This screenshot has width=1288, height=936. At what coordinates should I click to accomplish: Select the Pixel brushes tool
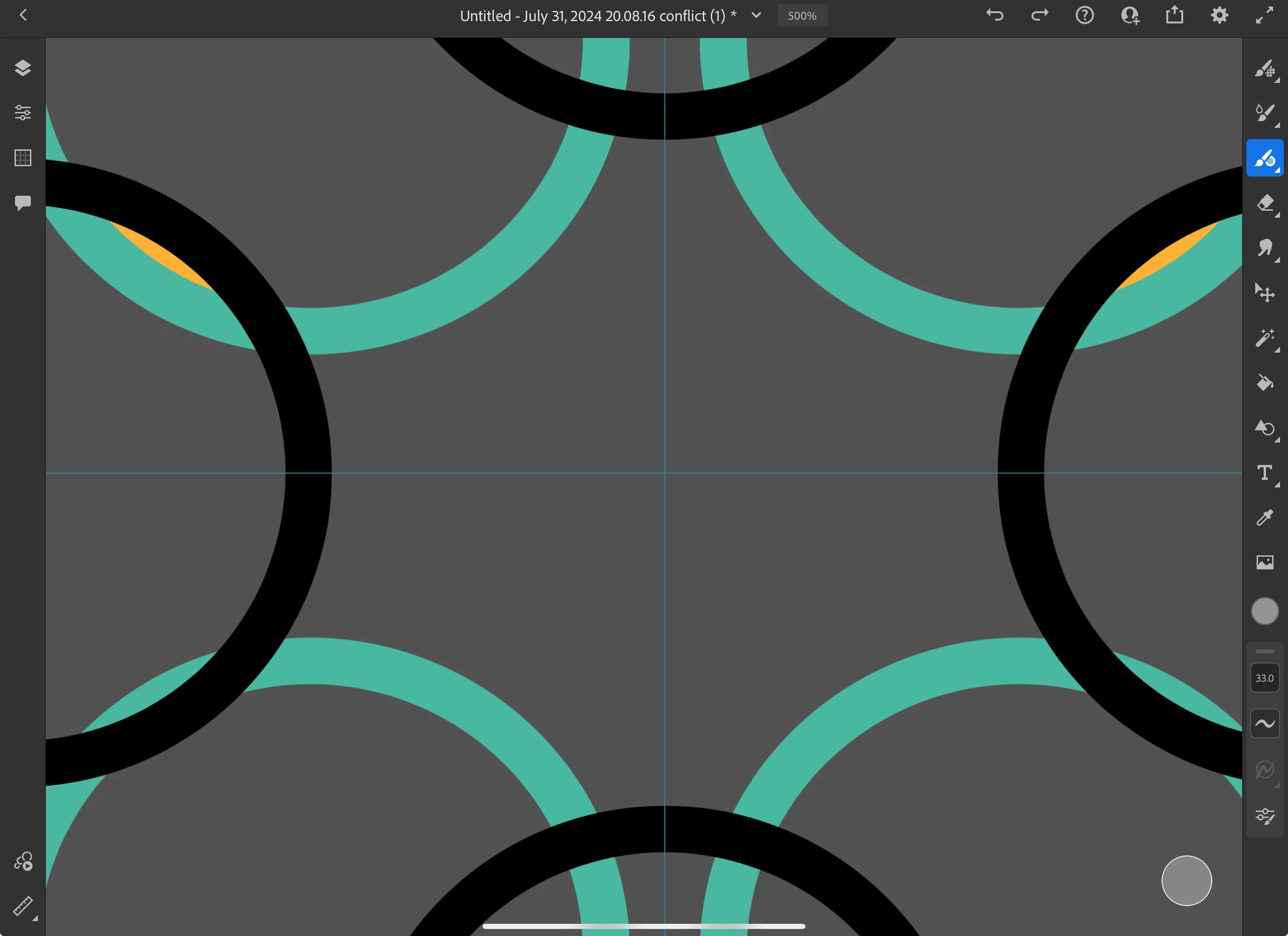point(1264,69)
